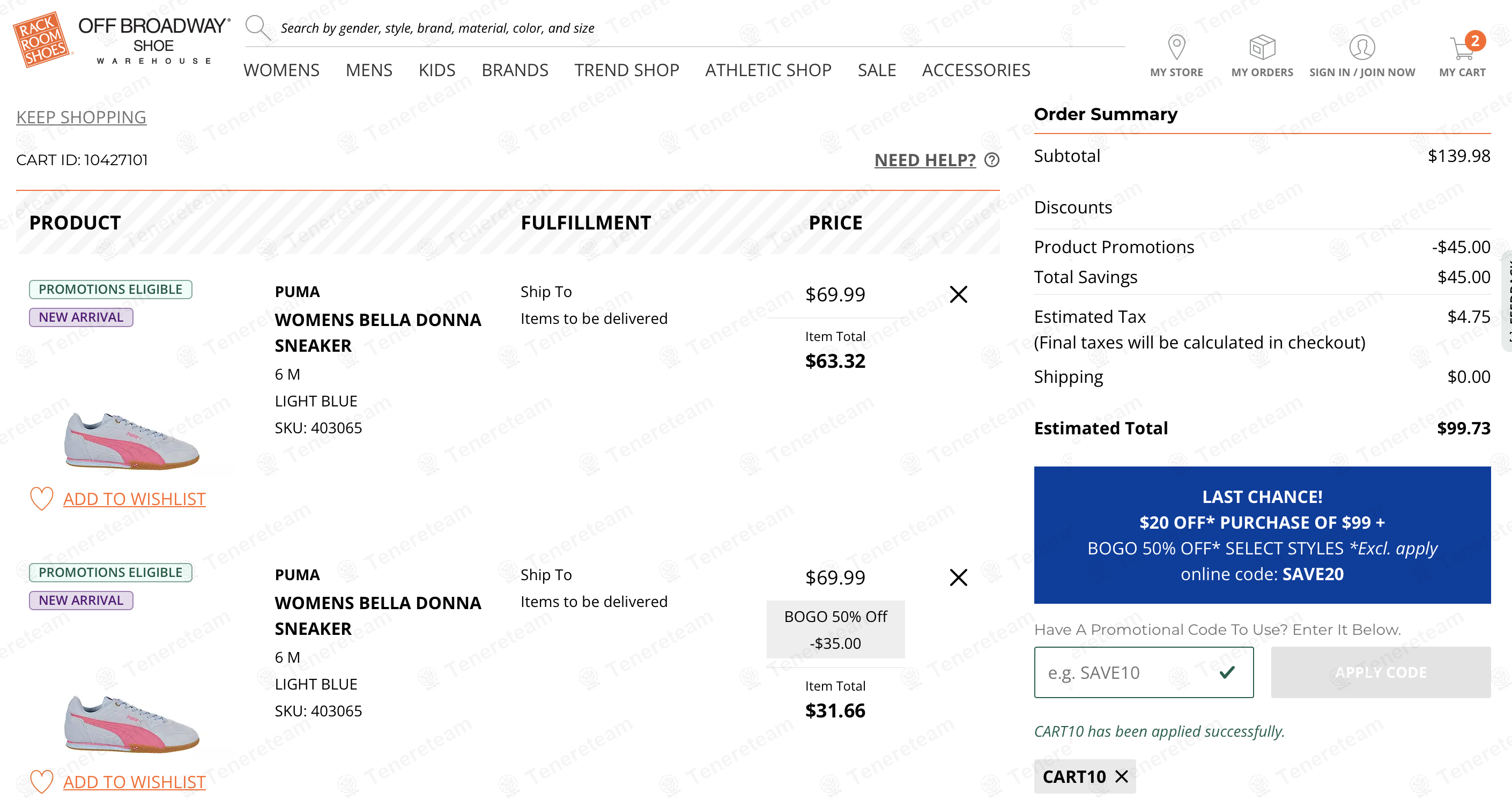Remove the CART10 promo code tag
This screenshot has height=800, width=1512.
1122,776
